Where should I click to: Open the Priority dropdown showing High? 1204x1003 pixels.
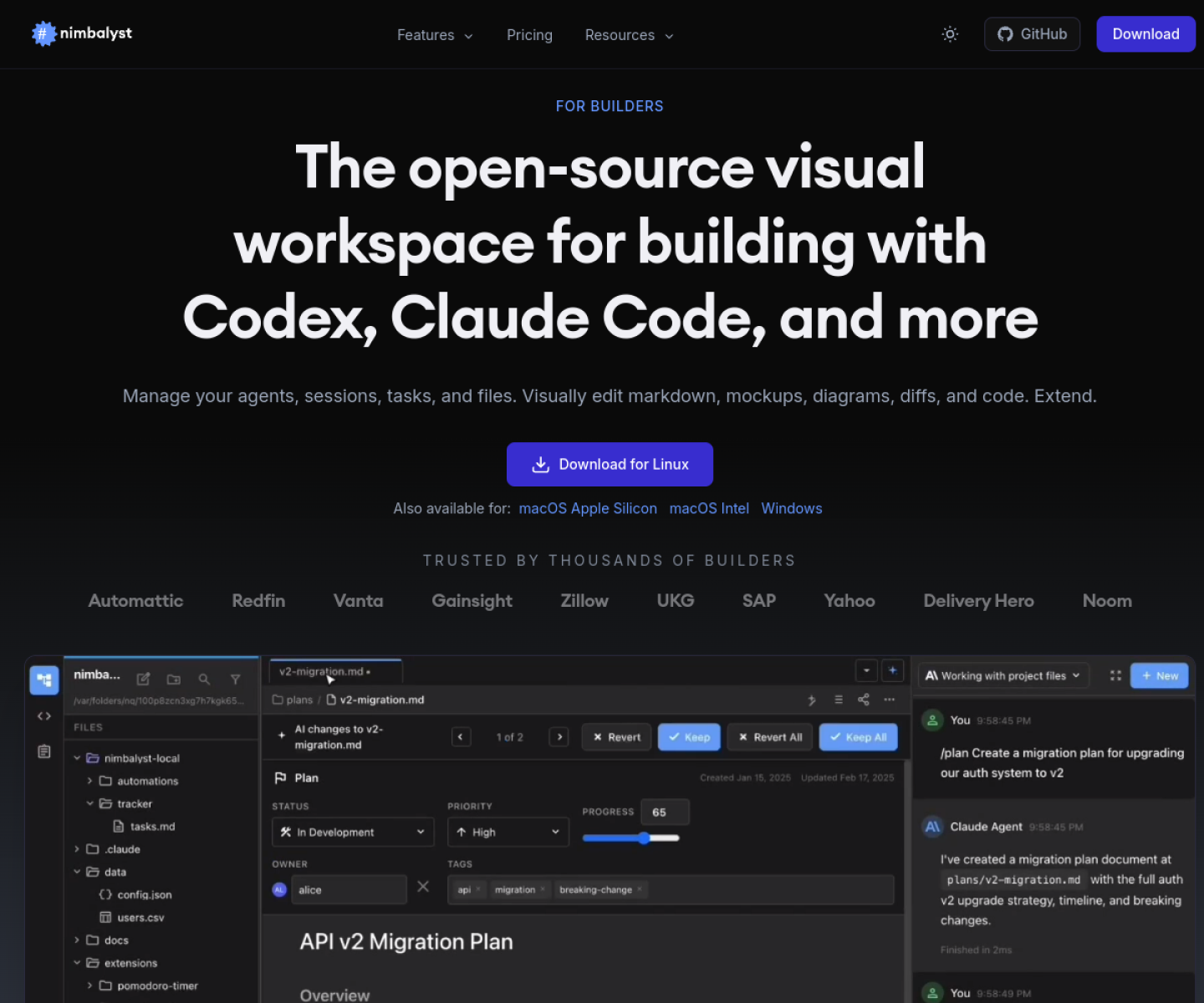[508, 832]
